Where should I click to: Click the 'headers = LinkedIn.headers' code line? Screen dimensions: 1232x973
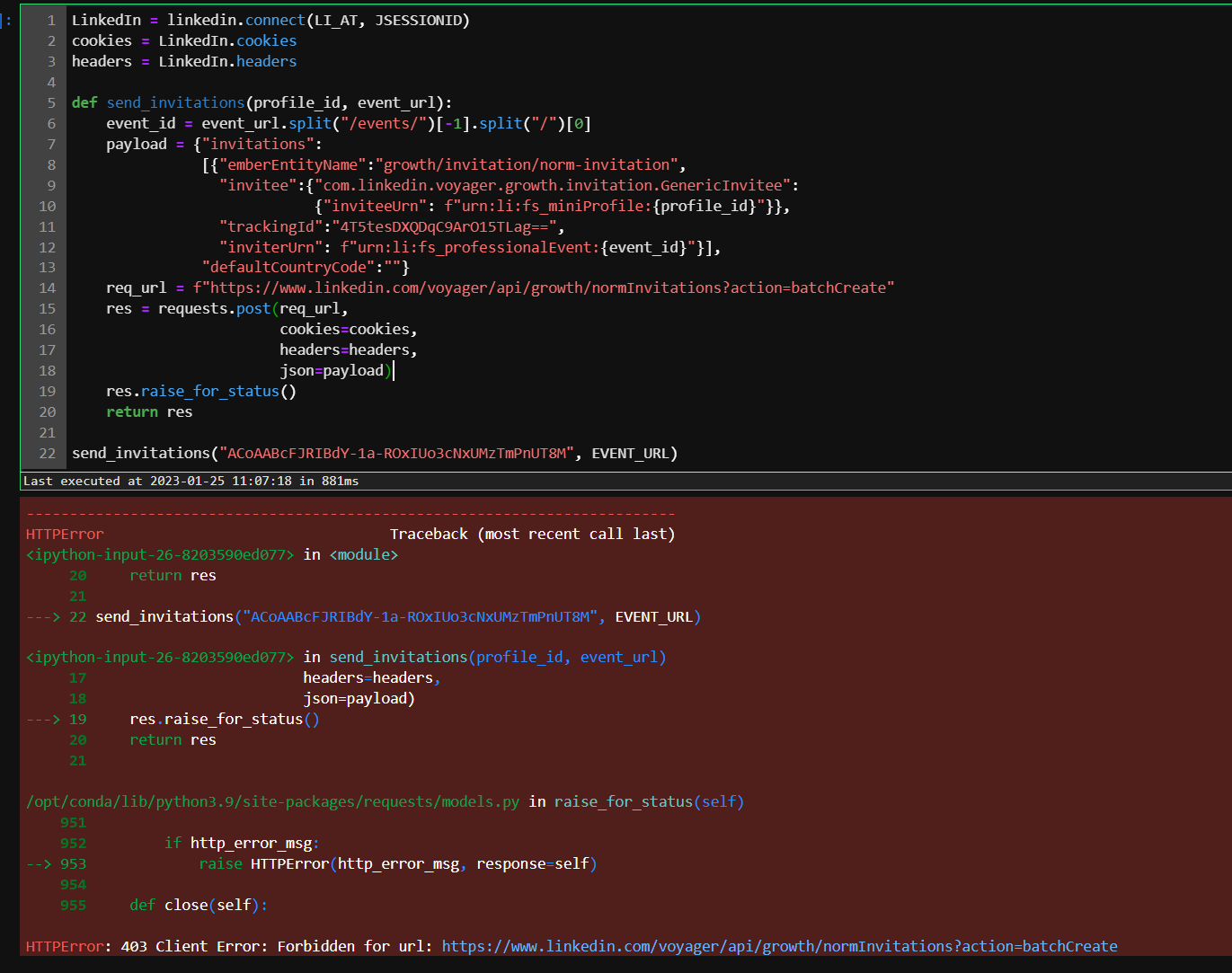point(184,61)
